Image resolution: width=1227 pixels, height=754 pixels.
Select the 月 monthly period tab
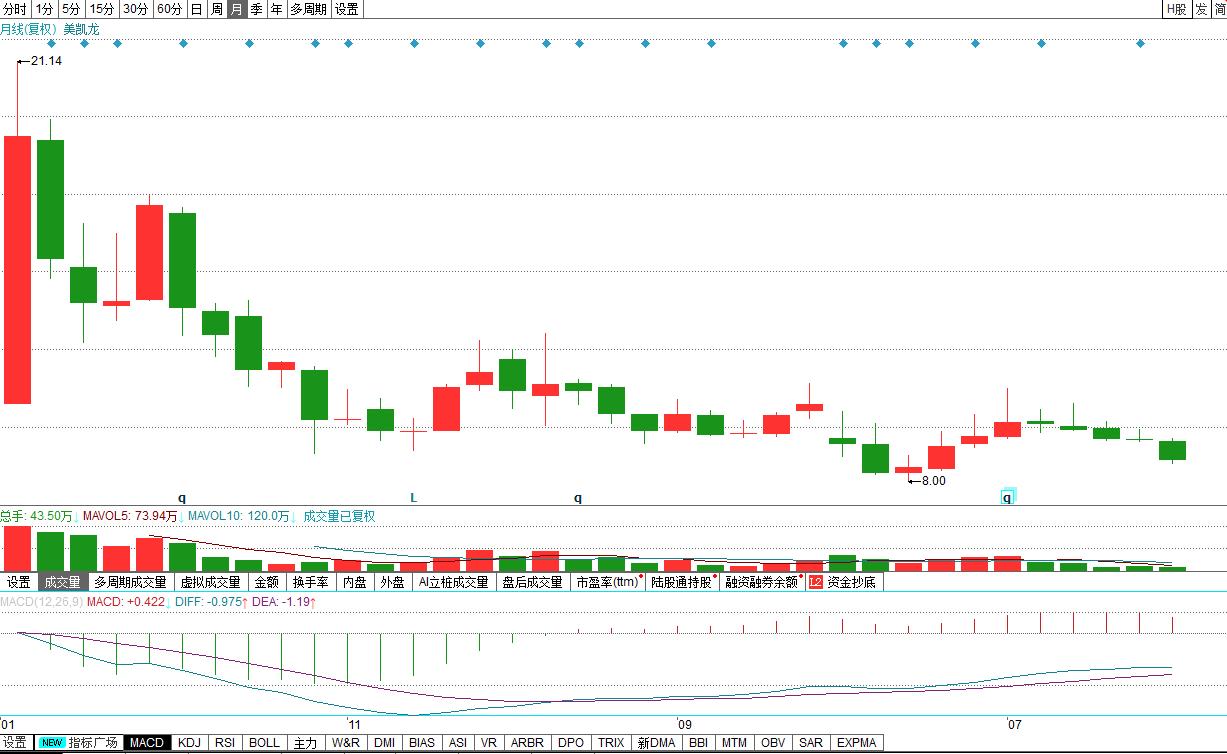click(236, 9)
